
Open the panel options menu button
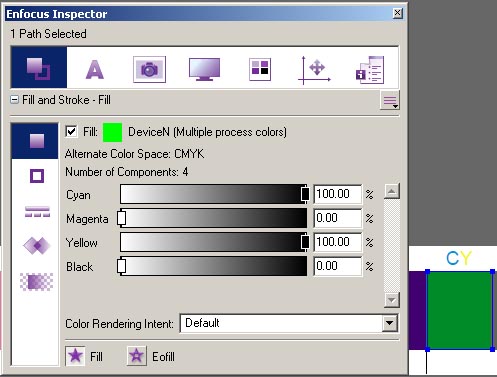click(390, 100)
